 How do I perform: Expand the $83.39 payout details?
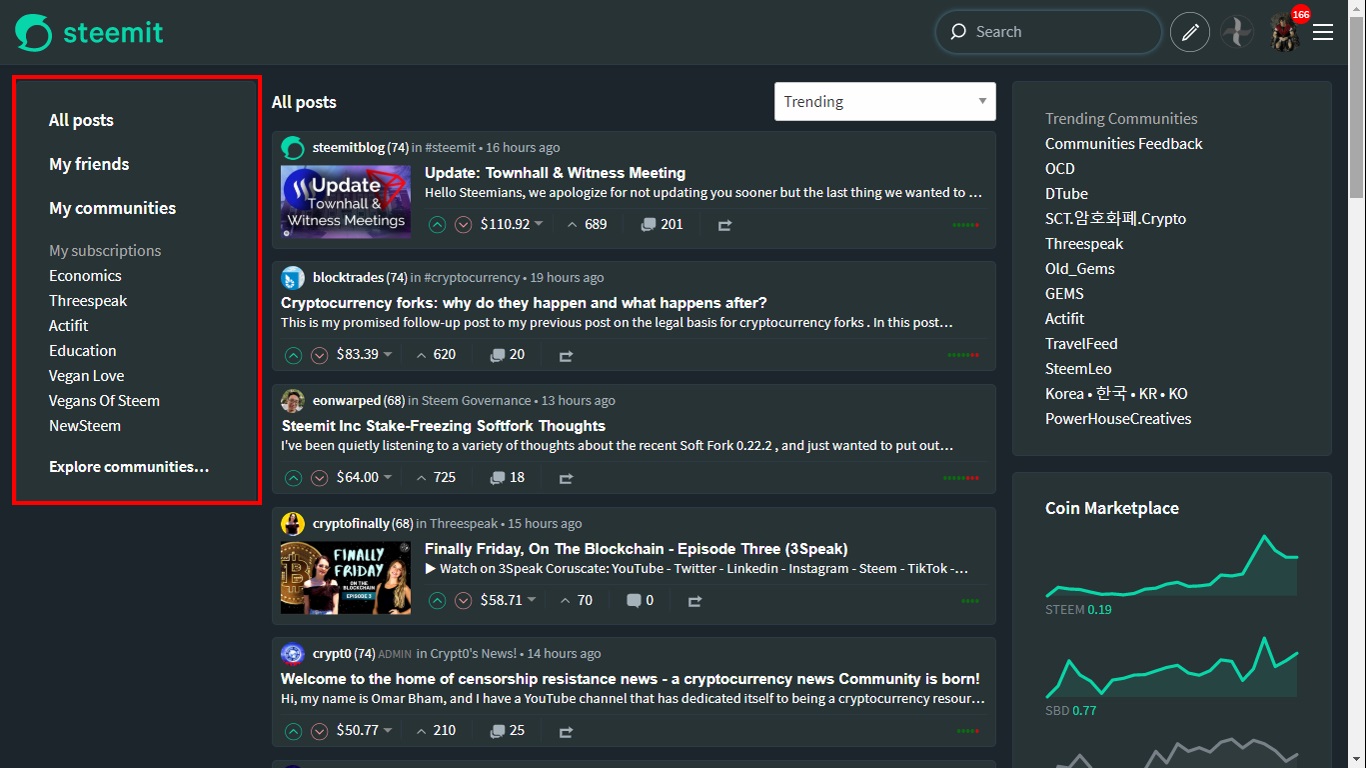(x=365, y=354)
